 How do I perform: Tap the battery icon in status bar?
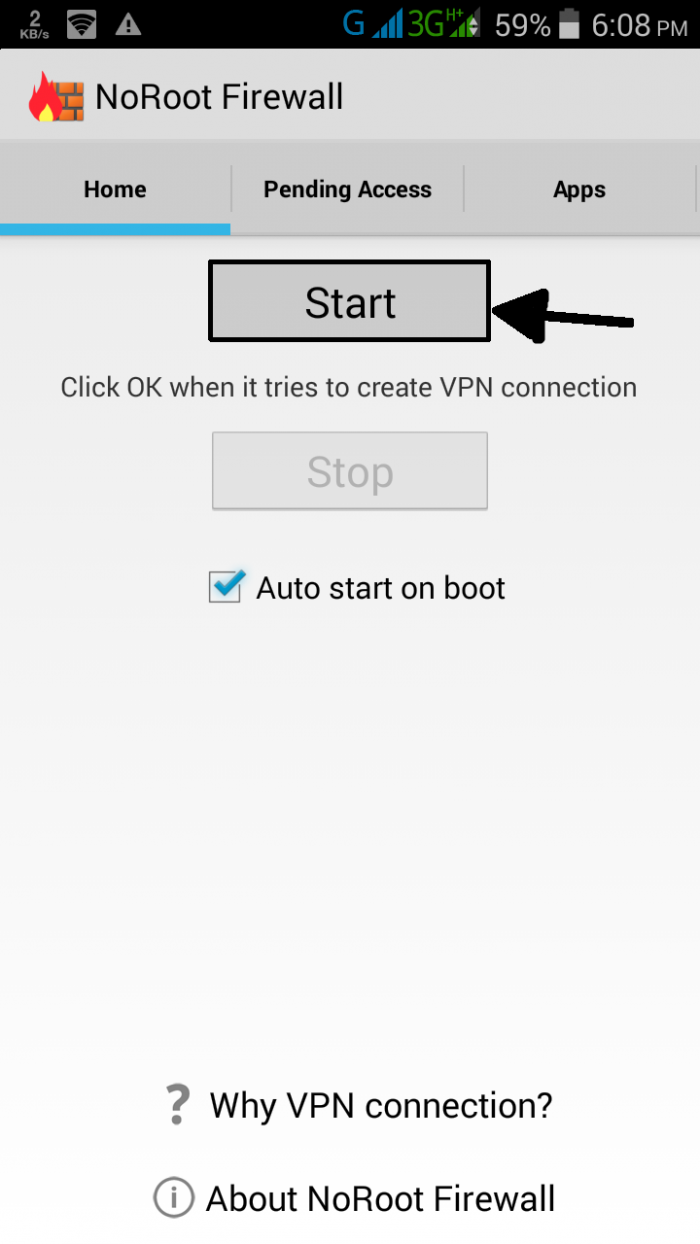pos(569,24)
